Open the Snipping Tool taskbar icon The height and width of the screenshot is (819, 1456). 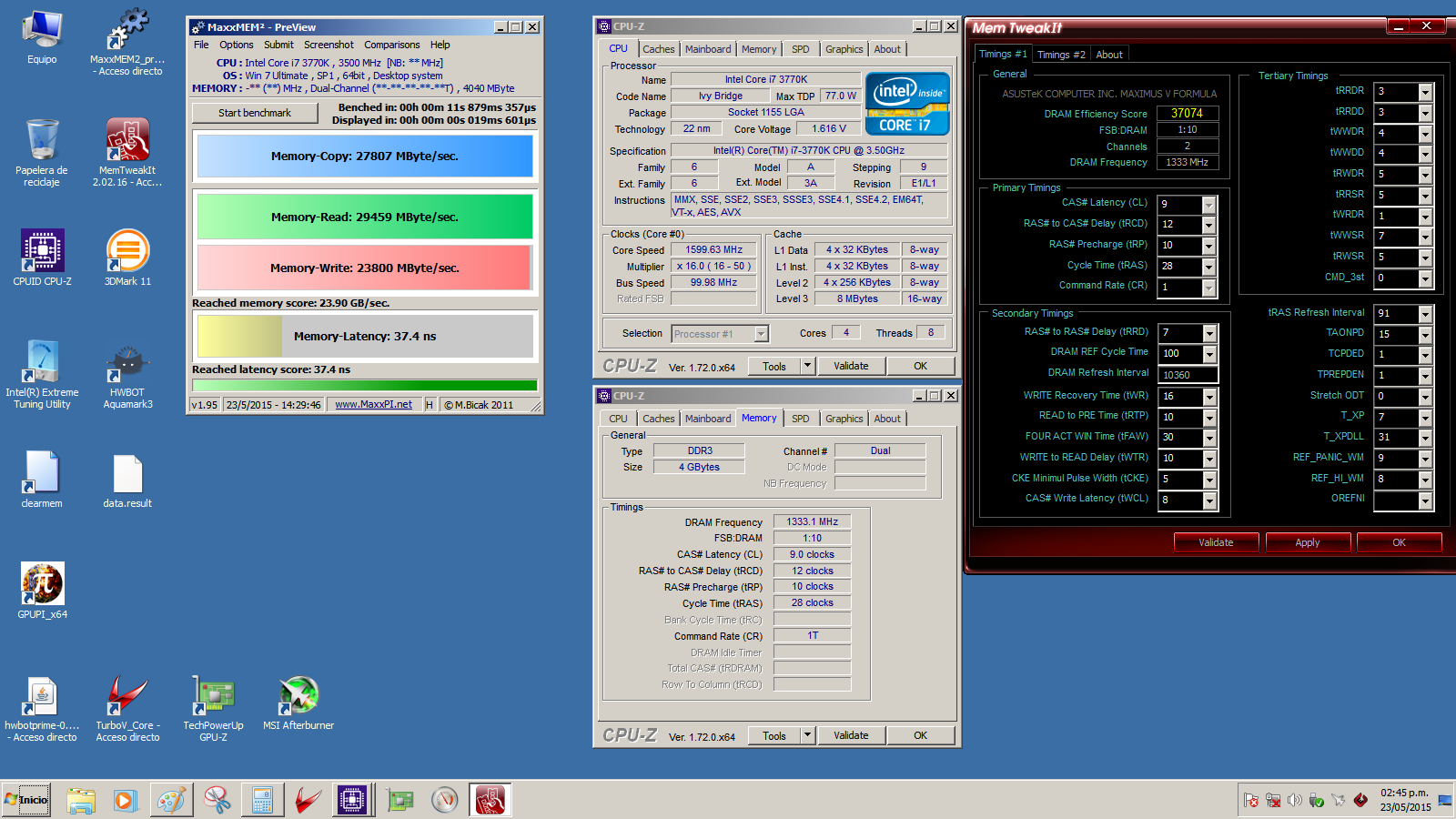217,800
